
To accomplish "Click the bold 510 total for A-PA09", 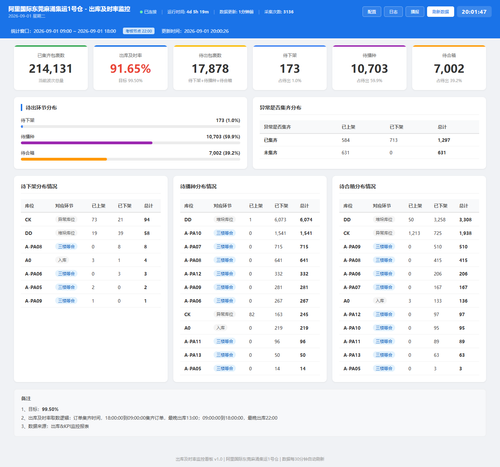I will [x=463, y=247].
